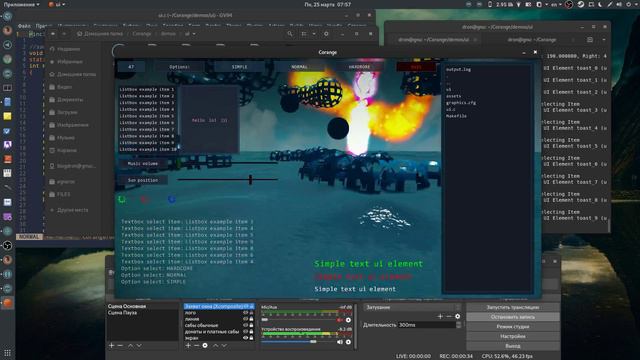Select NORMAL option in Corange
This screenshot has height=360, width=640.
click(300, 67)
